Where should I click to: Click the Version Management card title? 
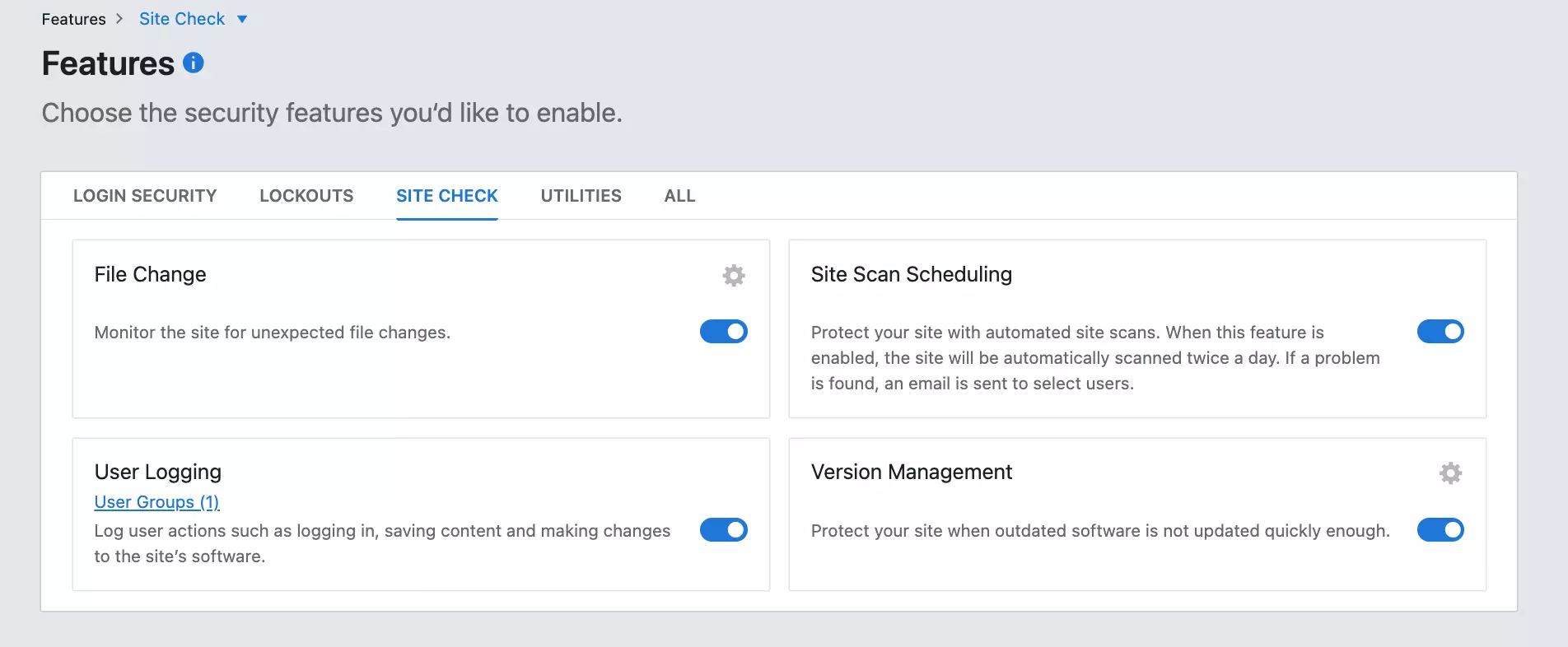coord(911,472)
